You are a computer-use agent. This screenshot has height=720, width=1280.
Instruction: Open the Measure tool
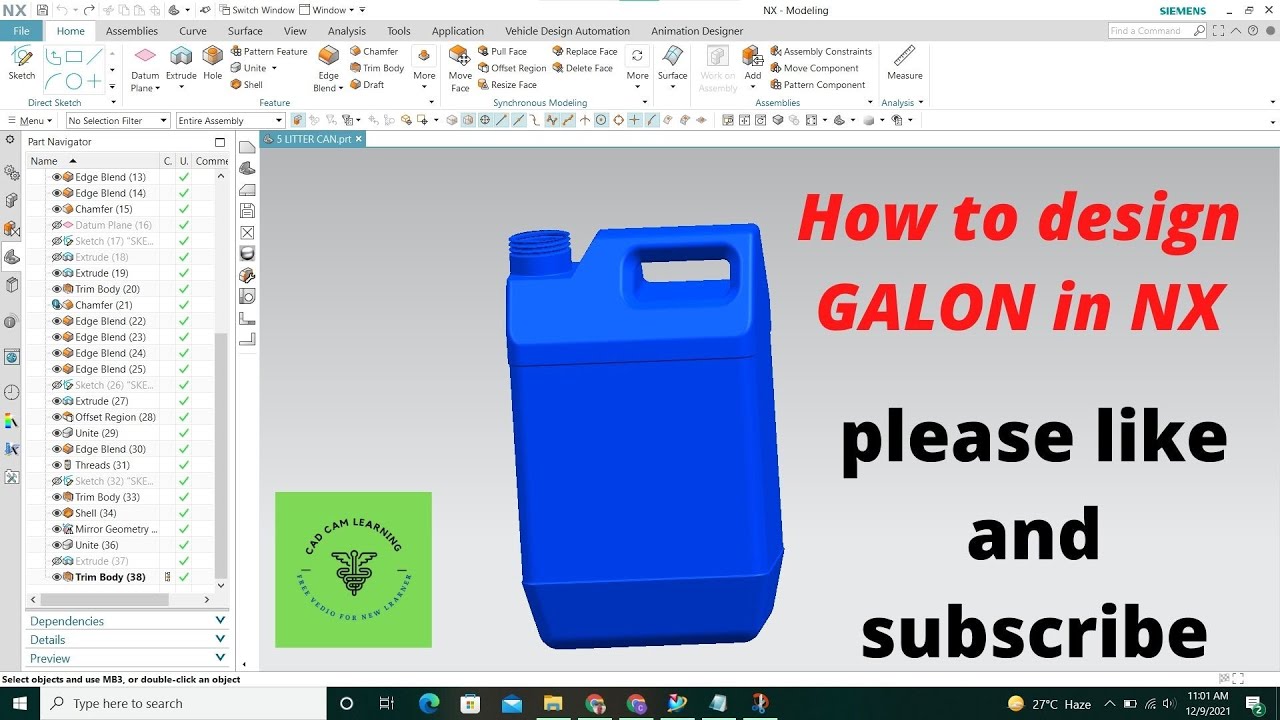pyautogui.click(x=904, y=62)
